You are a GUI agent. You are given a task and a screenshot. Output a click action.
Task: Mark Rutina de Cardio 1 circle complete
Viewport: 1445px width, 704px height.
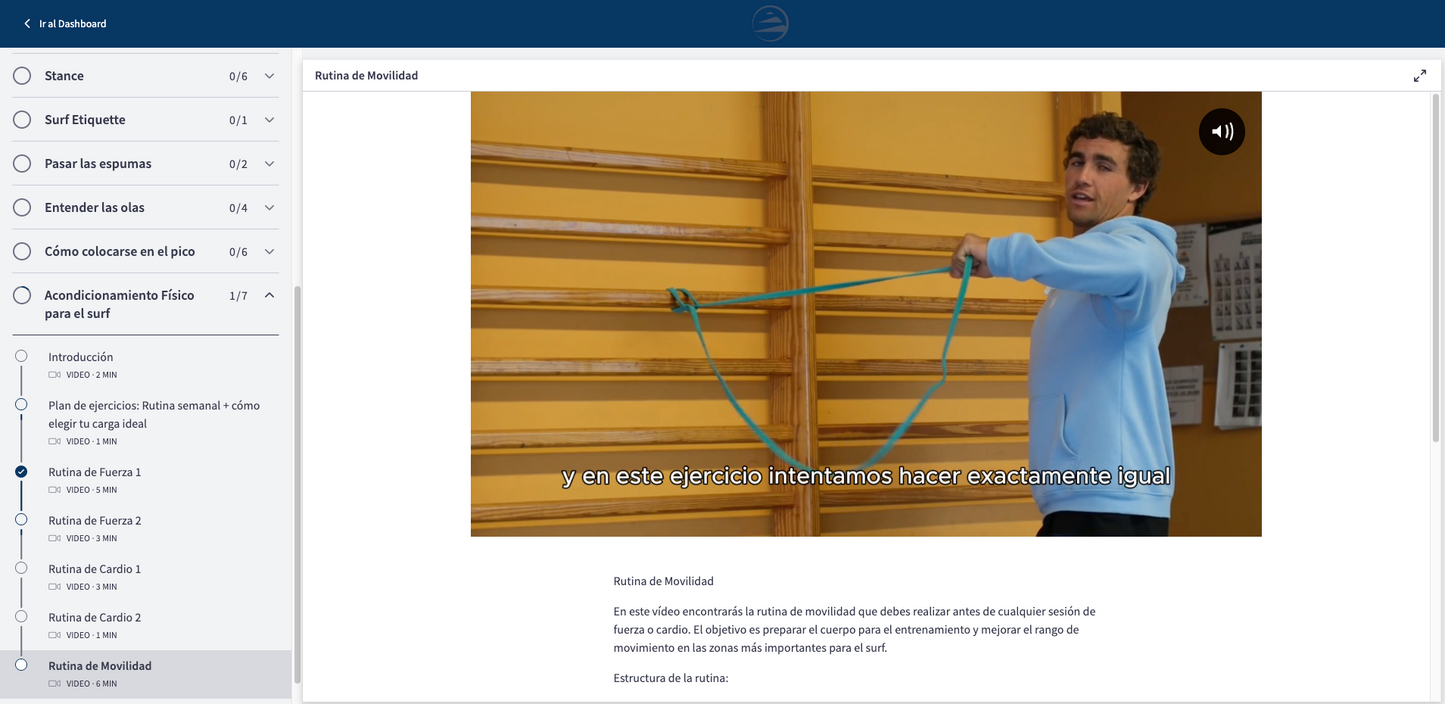point(21,568)
